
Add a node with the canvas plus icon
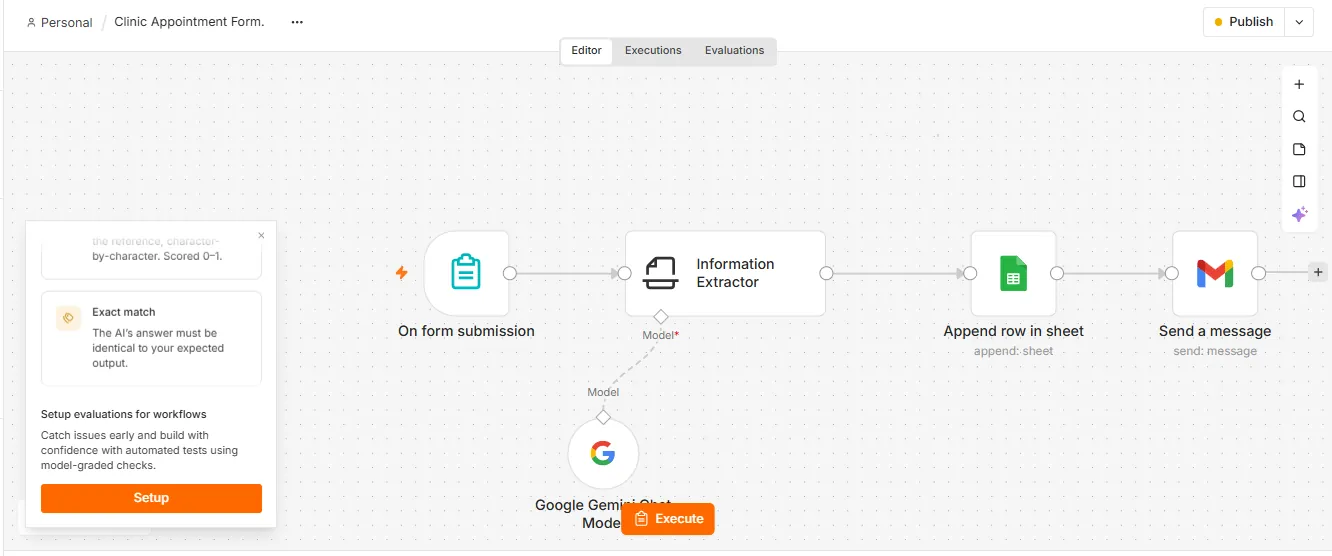[1299, 85]
